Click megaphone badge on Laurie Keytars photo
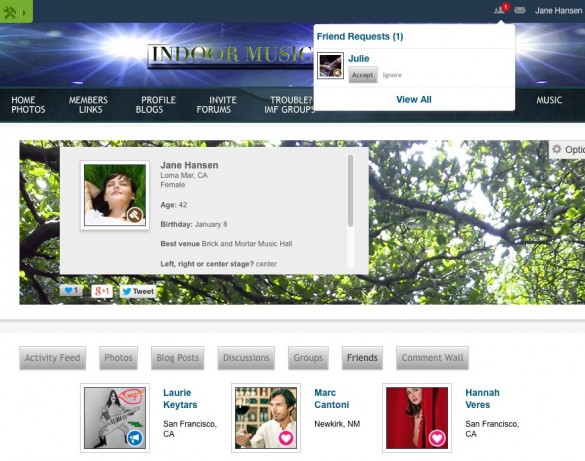585x461 pixels. [135, 438]
